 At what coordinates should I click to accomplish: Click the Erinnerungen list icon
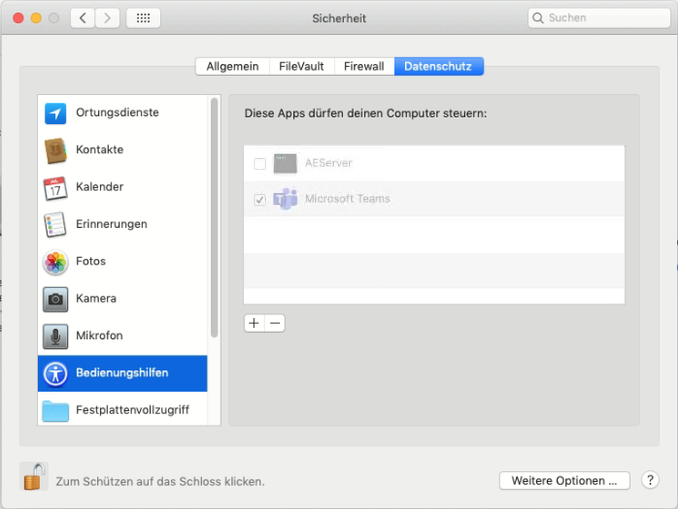[55, 224]
